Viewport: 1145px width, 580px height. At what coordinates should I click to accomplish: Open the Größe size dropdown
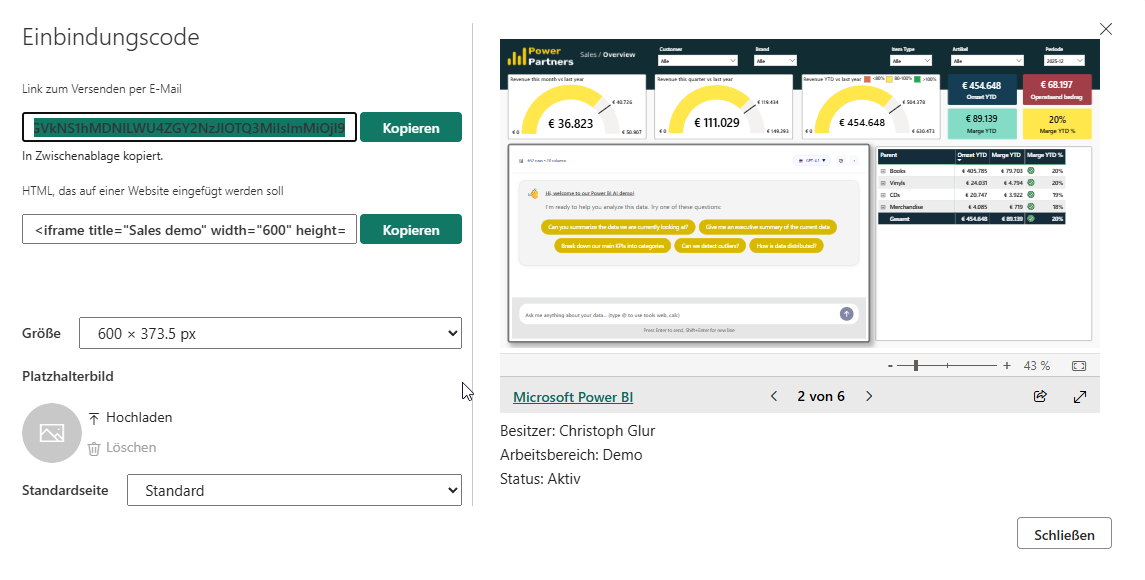tap(270, 333)
